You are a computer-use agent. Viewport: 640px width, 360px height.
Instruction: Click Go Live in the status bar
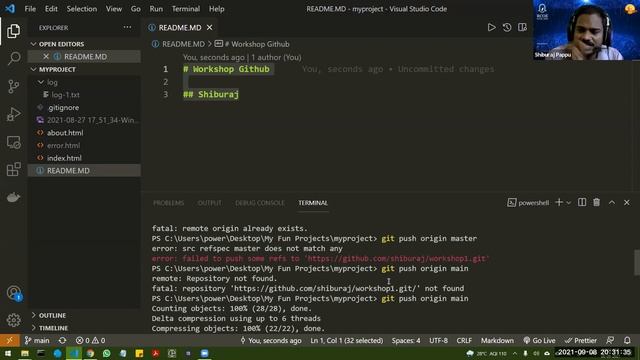[x=539, y=340]
